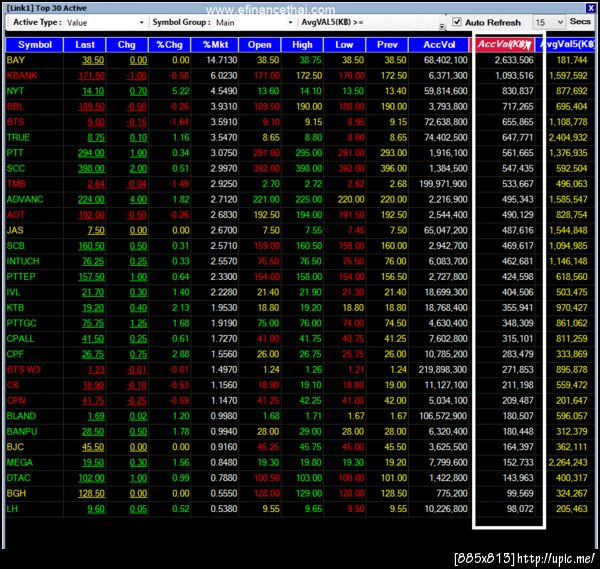This screenshot has height=569, width=600.
Task: Select the PTT symbol
Action: (15, 153)
